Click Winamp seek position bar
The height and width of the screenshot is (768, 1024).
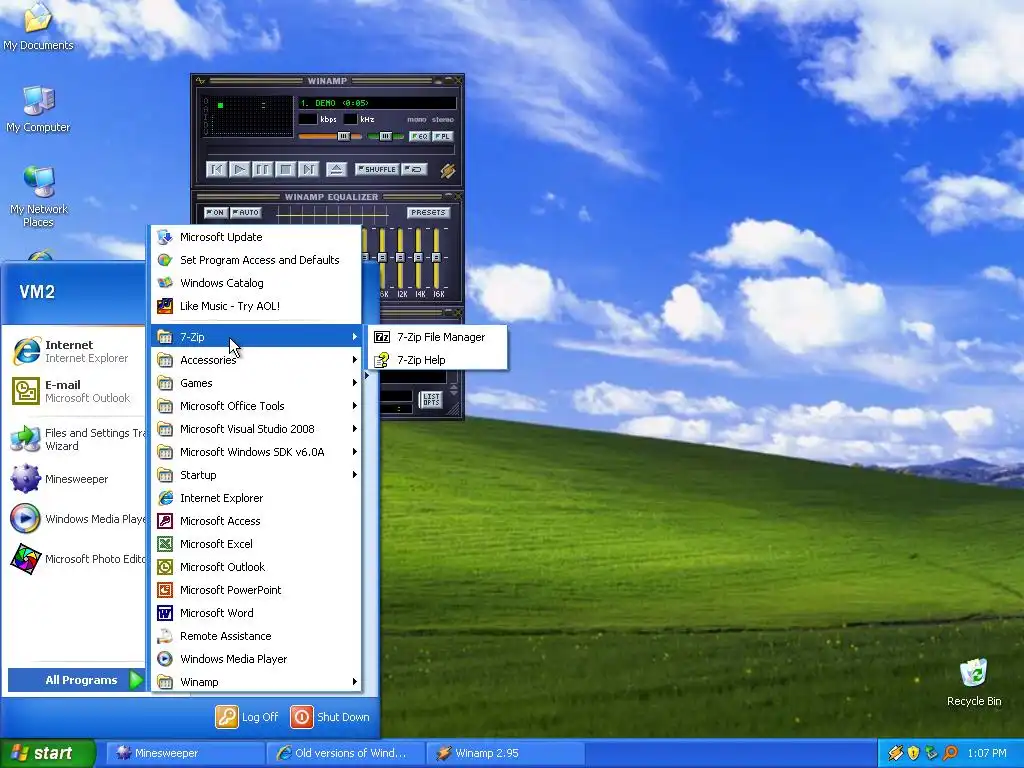coord(330,152)
